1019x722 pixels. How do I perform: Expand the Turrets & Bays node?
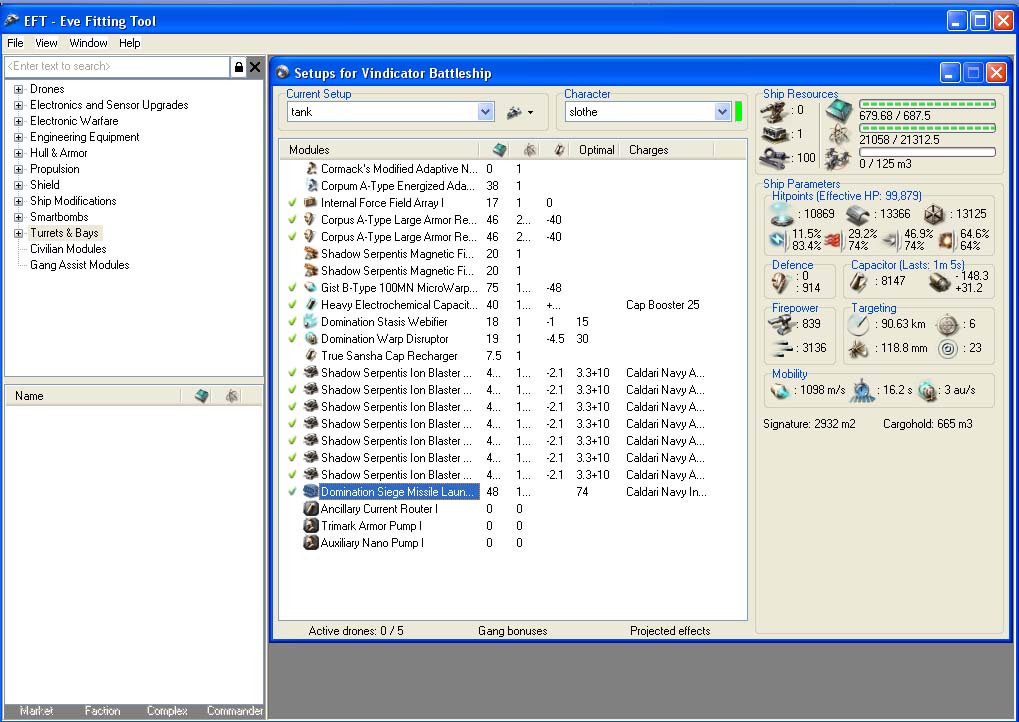pyautogui.click(x=18, y=233)
